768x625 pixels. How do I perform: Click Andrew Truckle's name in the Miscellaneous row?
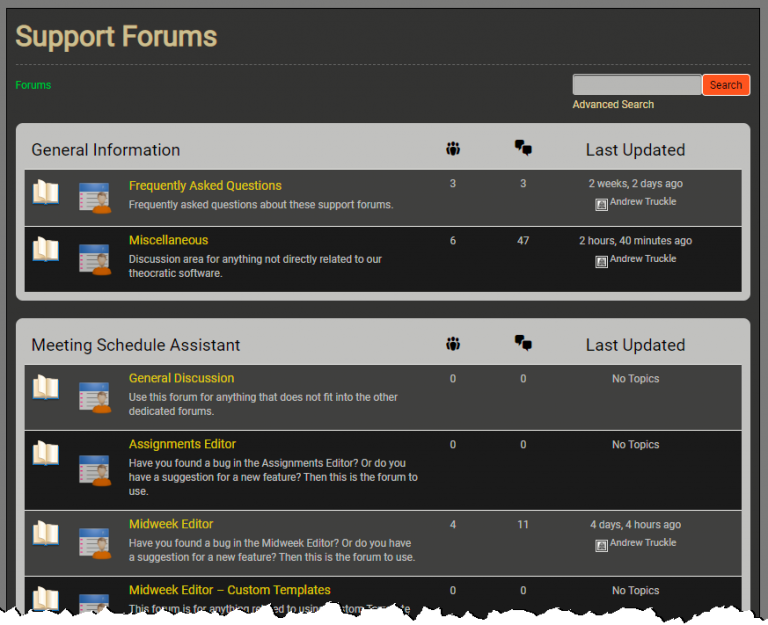point(643,259)
